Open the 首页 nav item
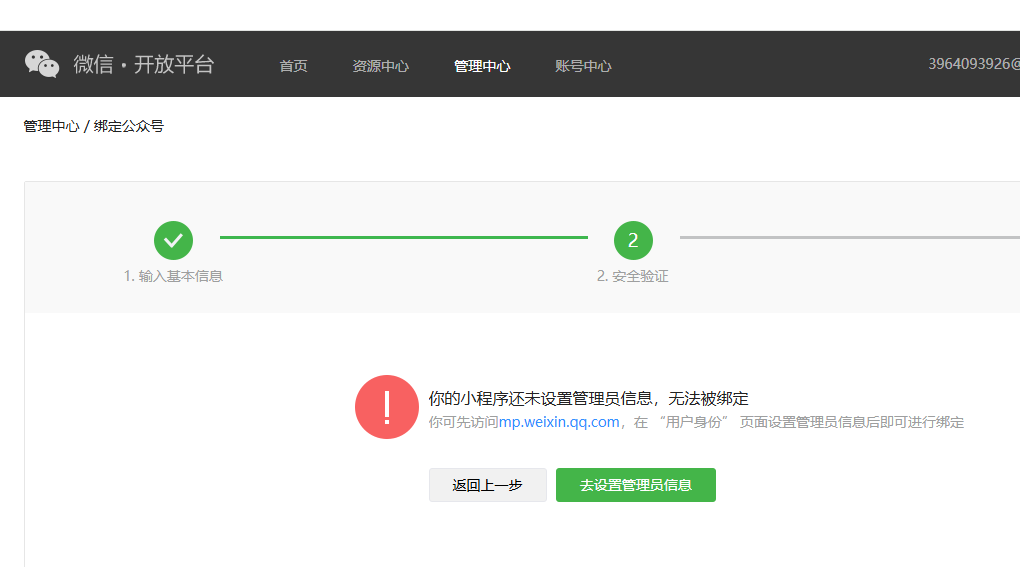Viewport: 1020px width, 567px height. point(293,66)
